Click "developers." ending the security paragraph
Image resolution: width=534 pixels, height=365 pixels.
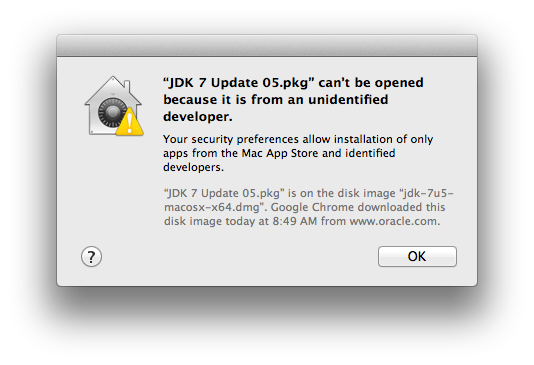tap(193, 167)
